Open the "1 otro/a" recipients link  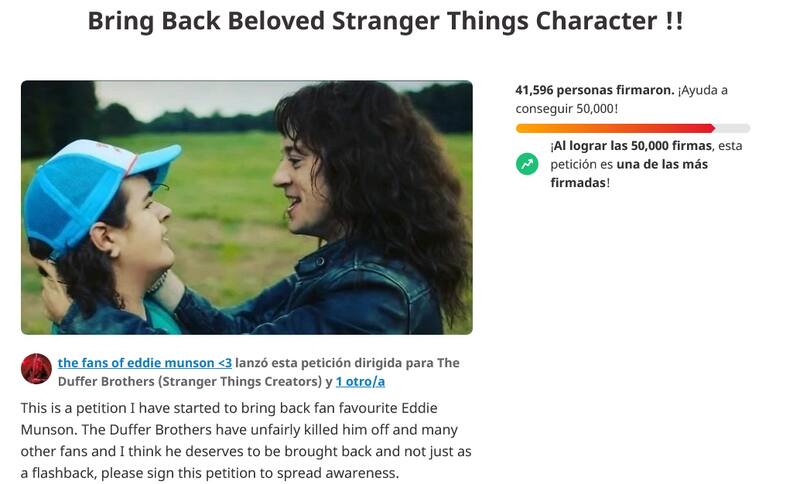point(360,381)
